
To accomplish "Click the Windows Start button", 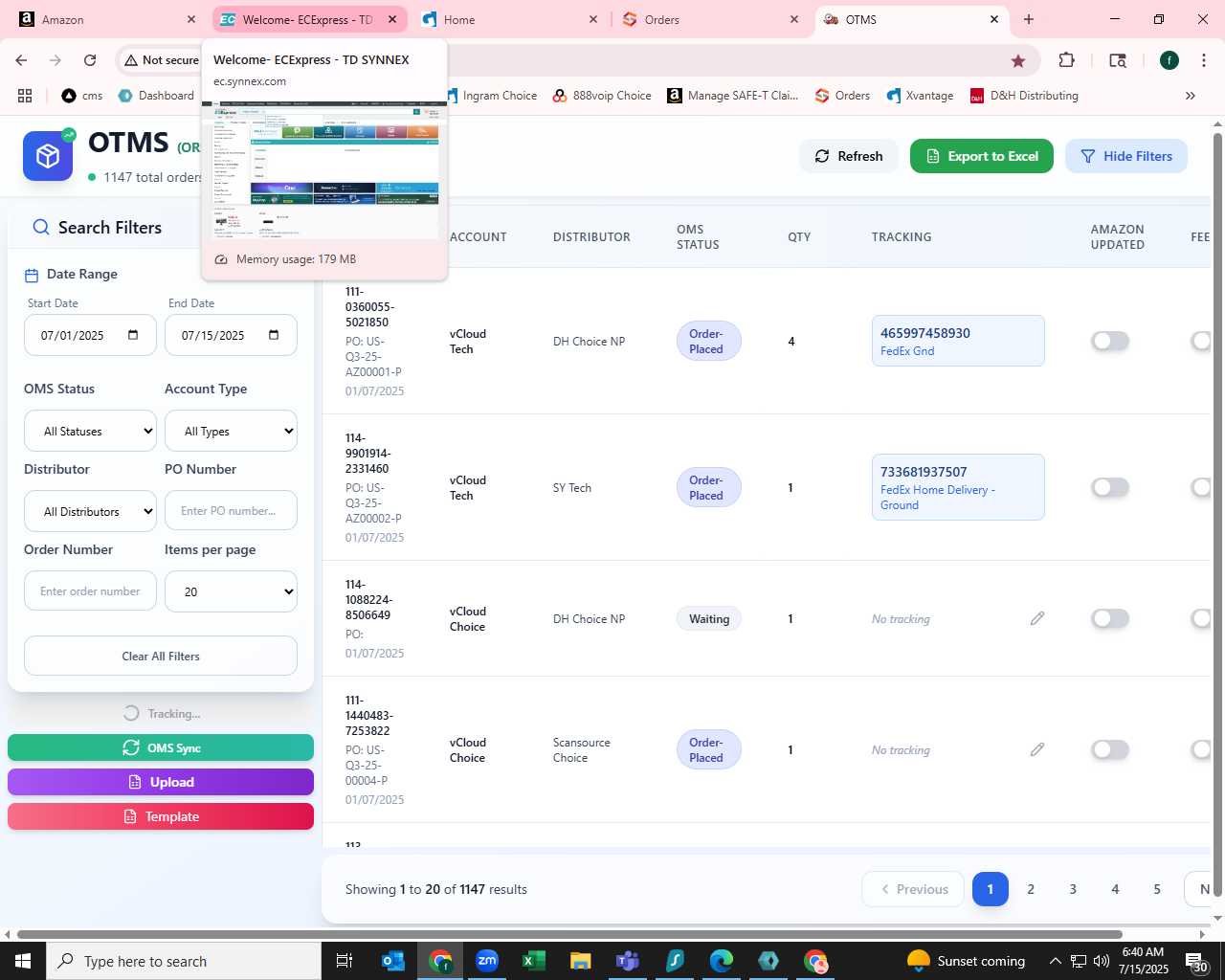I will point(23,961).
